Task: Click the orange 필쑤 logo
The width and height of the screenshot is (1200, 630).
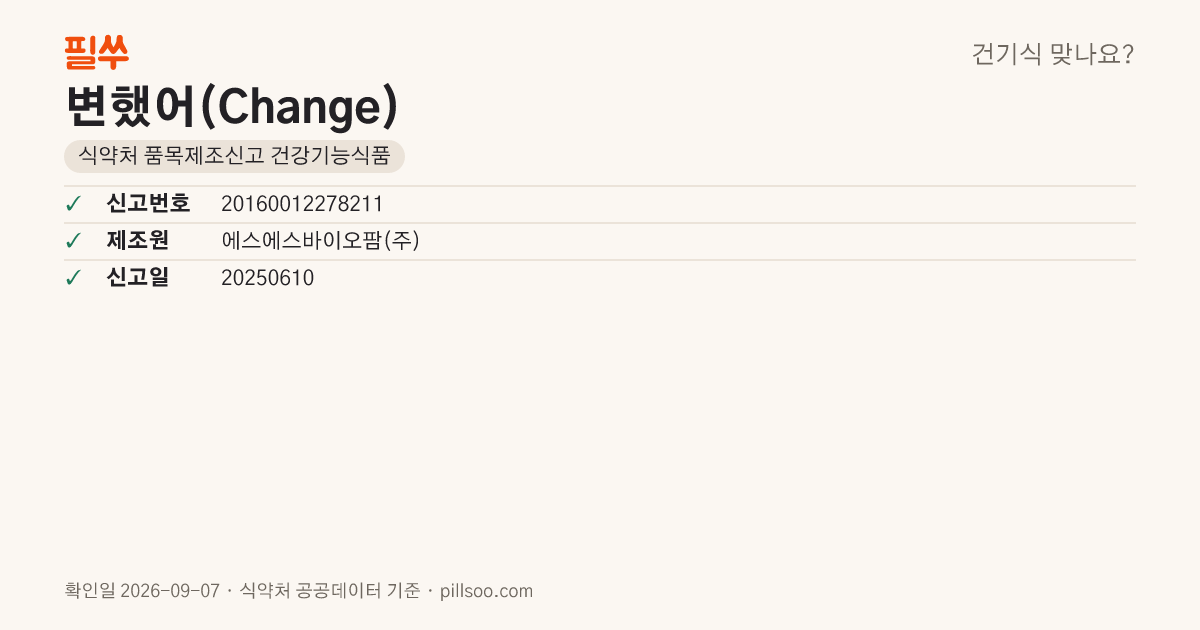Action: coord(96,52)
